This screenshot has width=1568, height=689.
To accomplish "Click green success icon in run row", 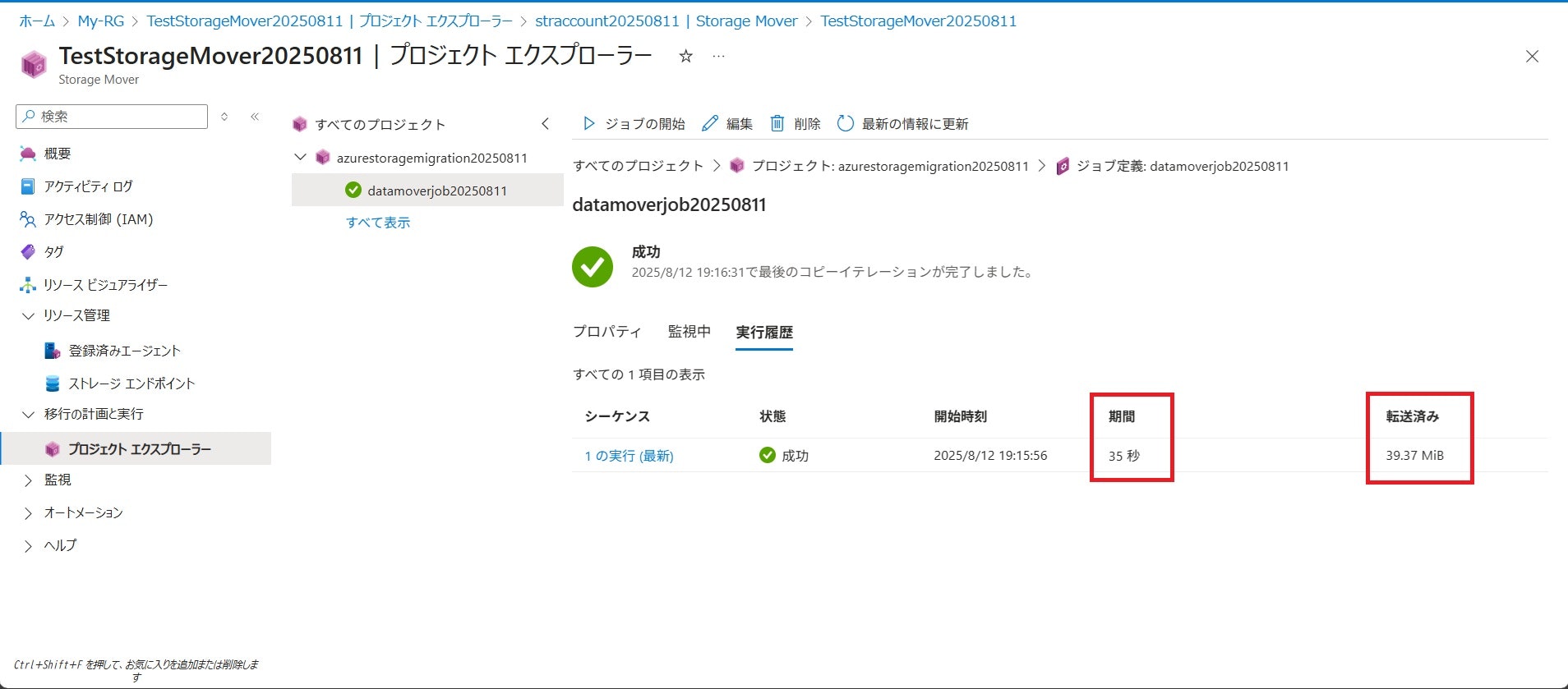I will [x=768, y=455].
